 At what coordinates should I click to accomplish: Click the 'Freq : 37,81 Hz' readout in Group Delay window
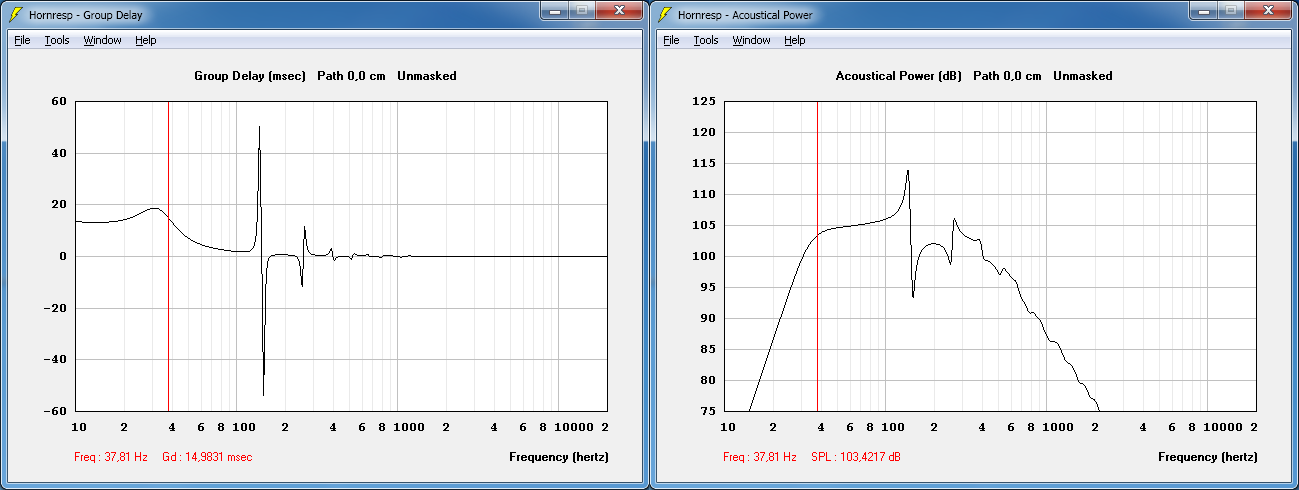(x=111, y=457)
